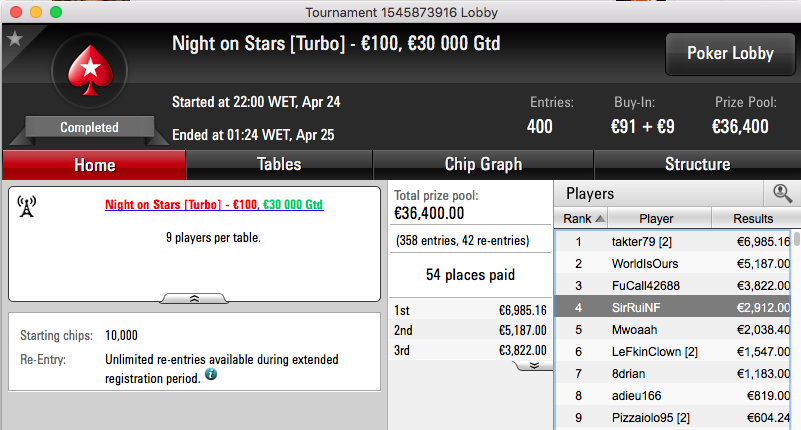Image resolution: width=801 pixels, height=430 pixels.
Task: Switch to the Tables tab
Action: coord(279,164)
